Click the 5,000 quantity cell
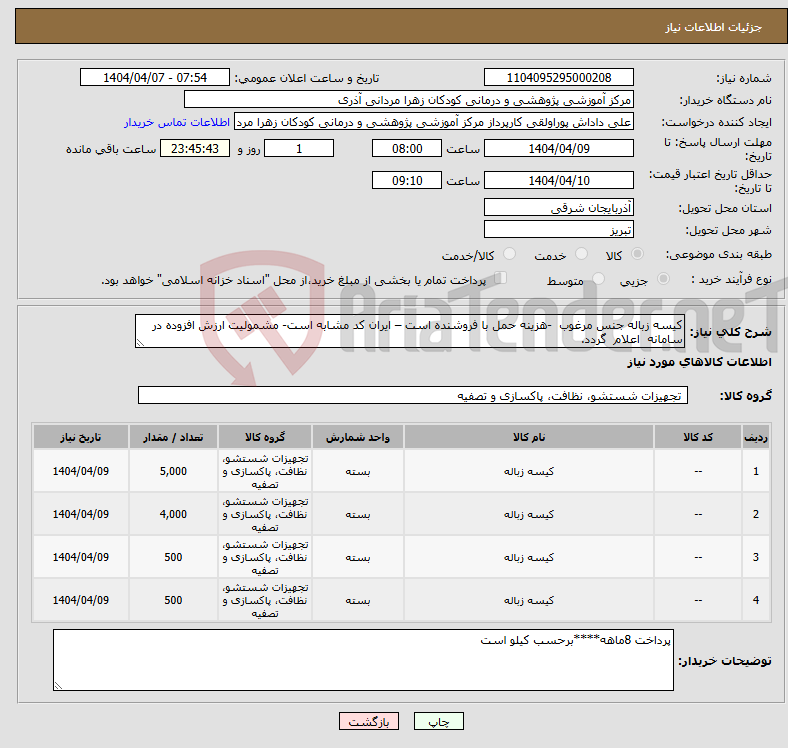Image resolution: width=788 pixels, height=748 pixels. [x=173, y=471]
